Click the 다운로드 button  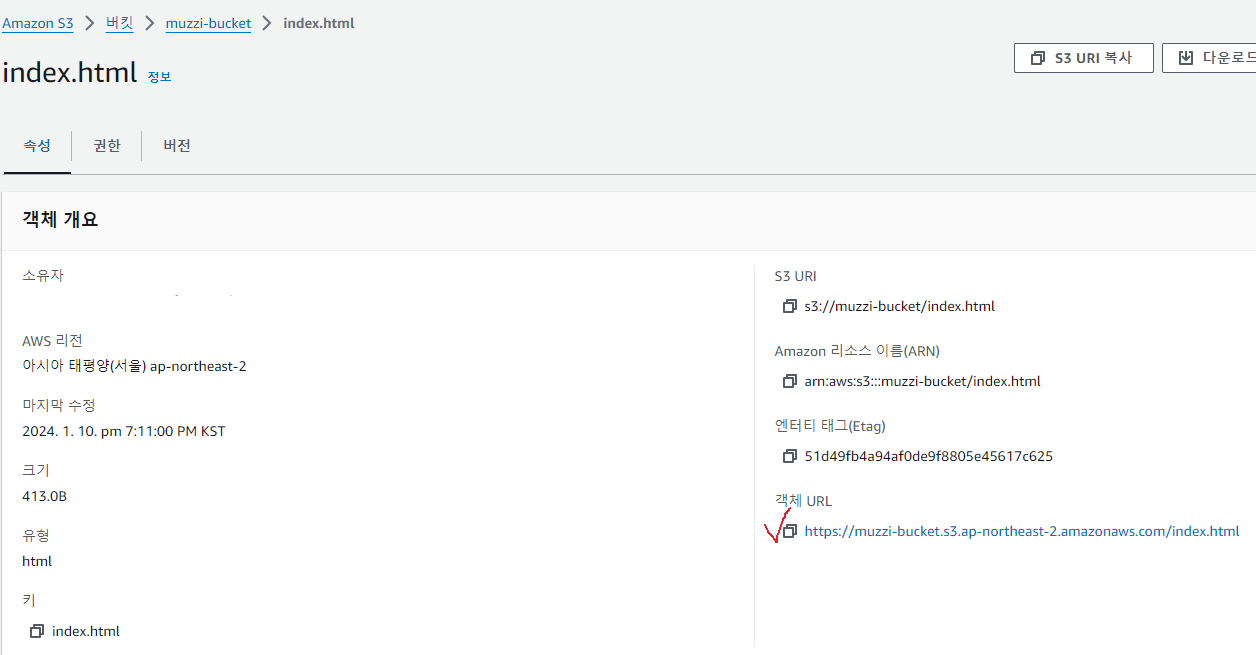(x=1209, y=58)
